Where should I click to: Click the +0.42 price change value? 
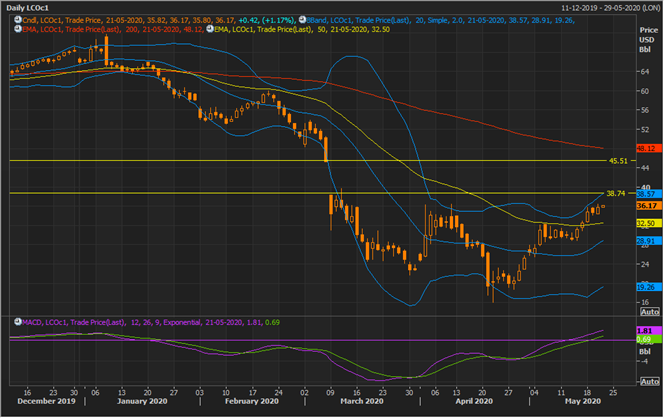(248, 20)
